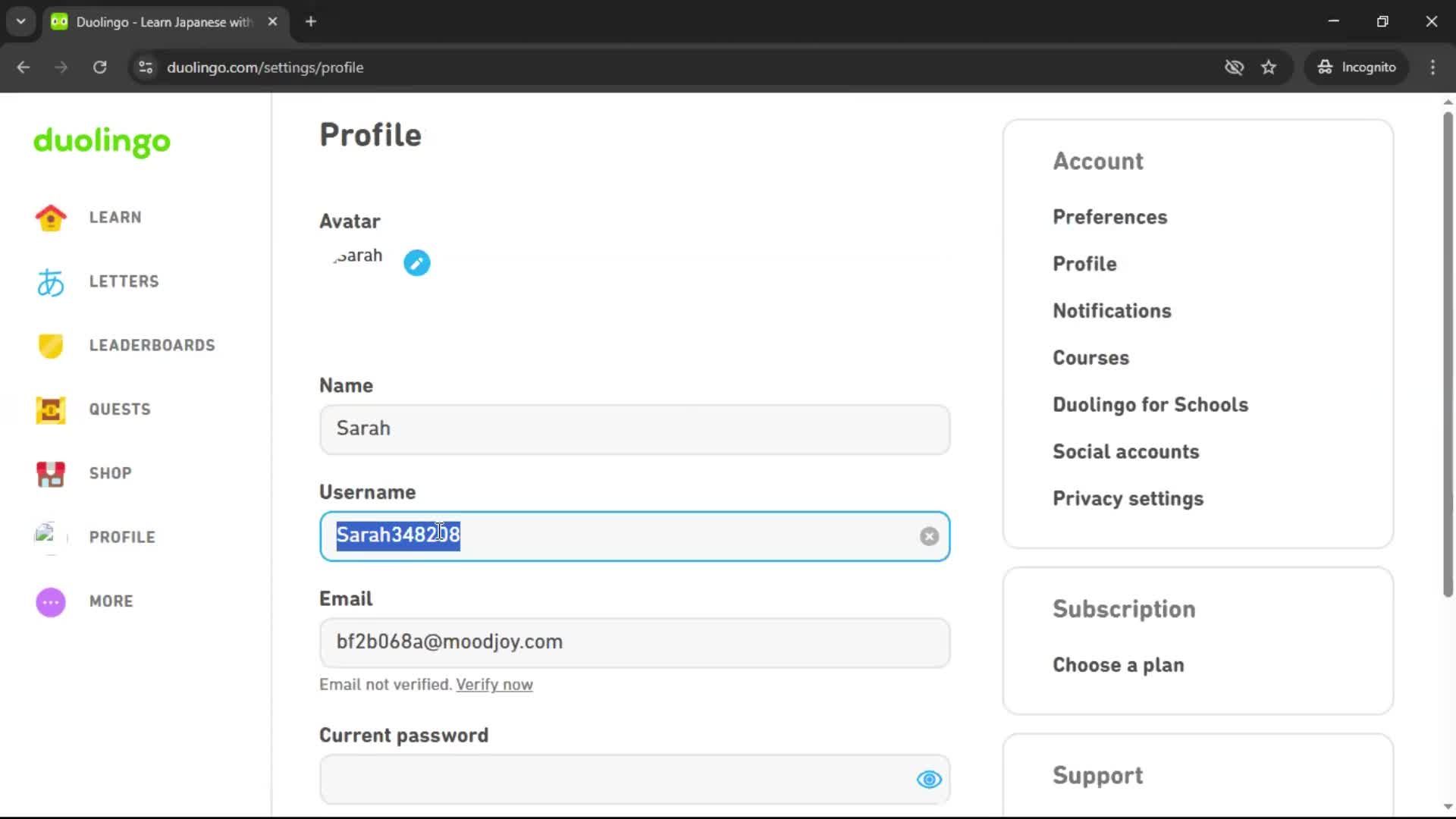
Task: Open More via the three-dots icon
Action: (50, 601)
